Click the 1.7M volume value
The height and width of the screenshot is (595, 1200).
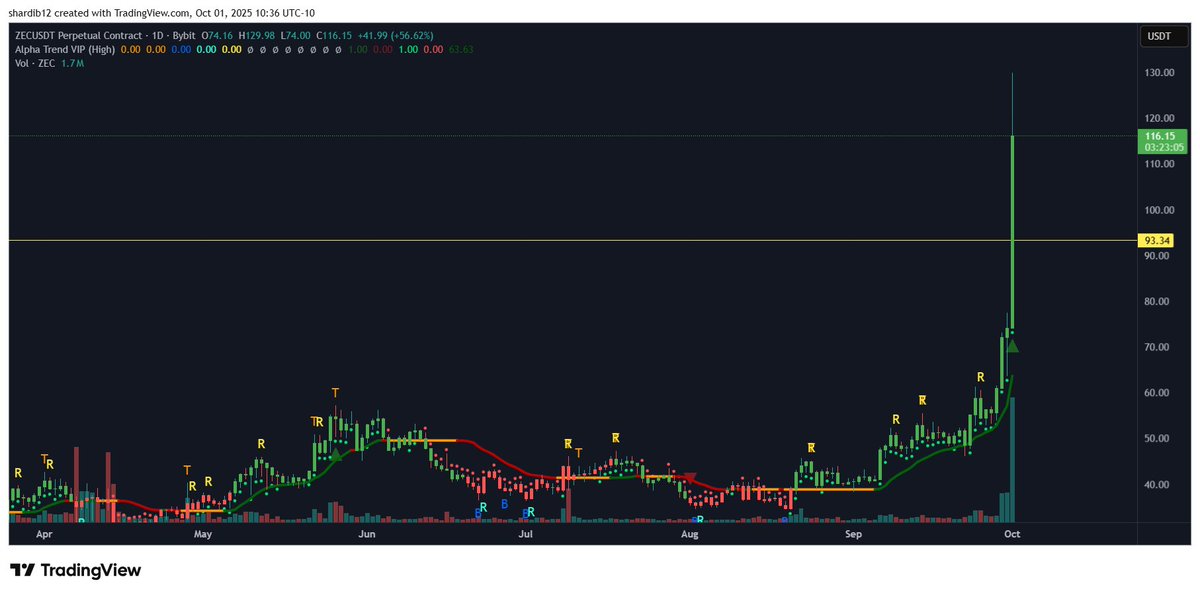pos(72,63)
